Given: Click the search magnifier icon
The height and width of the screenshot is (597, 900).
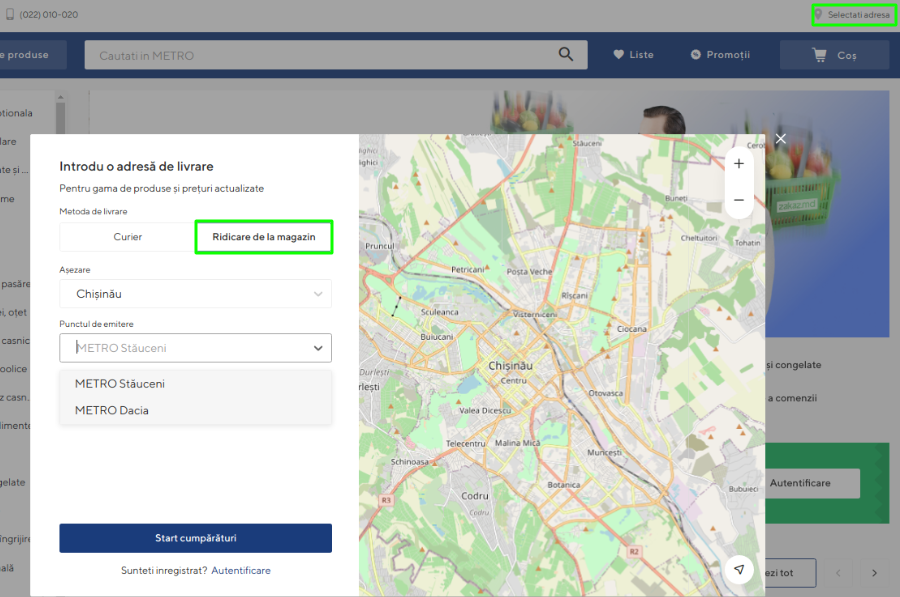Looking at the screenshot, I should tap(566, 55).
